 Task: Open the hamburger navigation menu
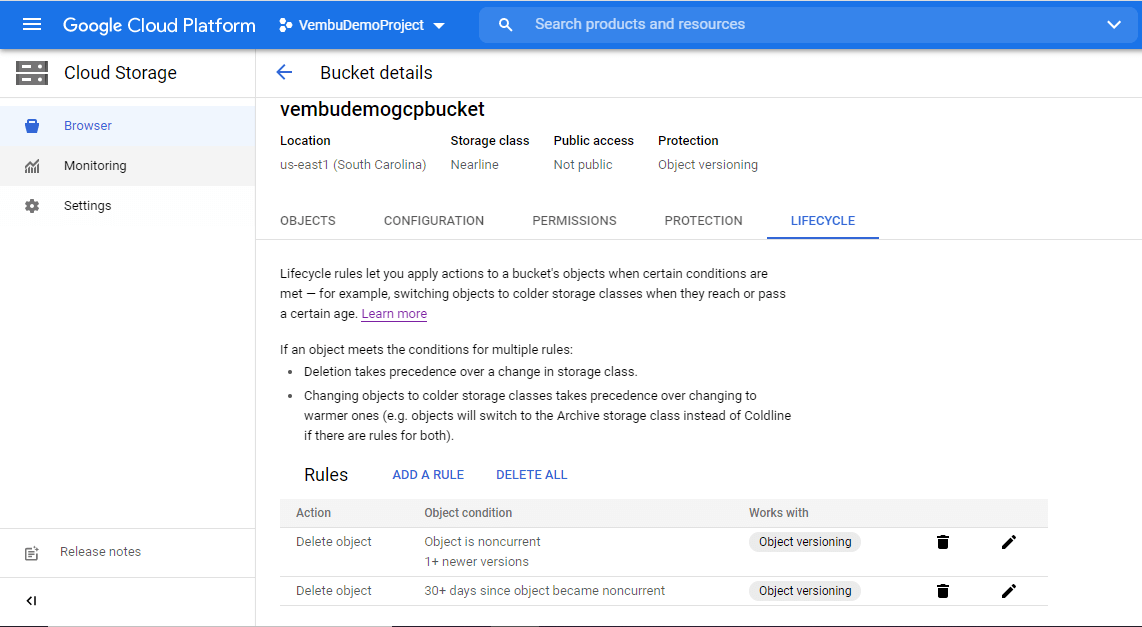tap(31, 25)
